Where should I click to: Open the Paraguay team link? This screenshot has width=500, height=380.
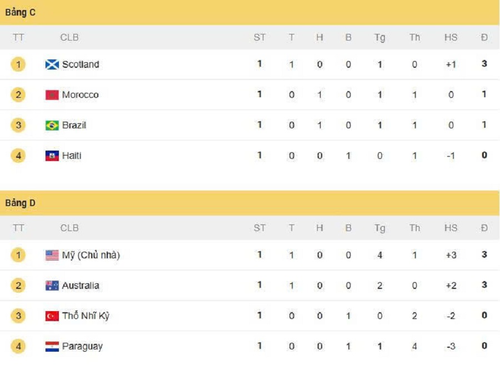point(82,347)
